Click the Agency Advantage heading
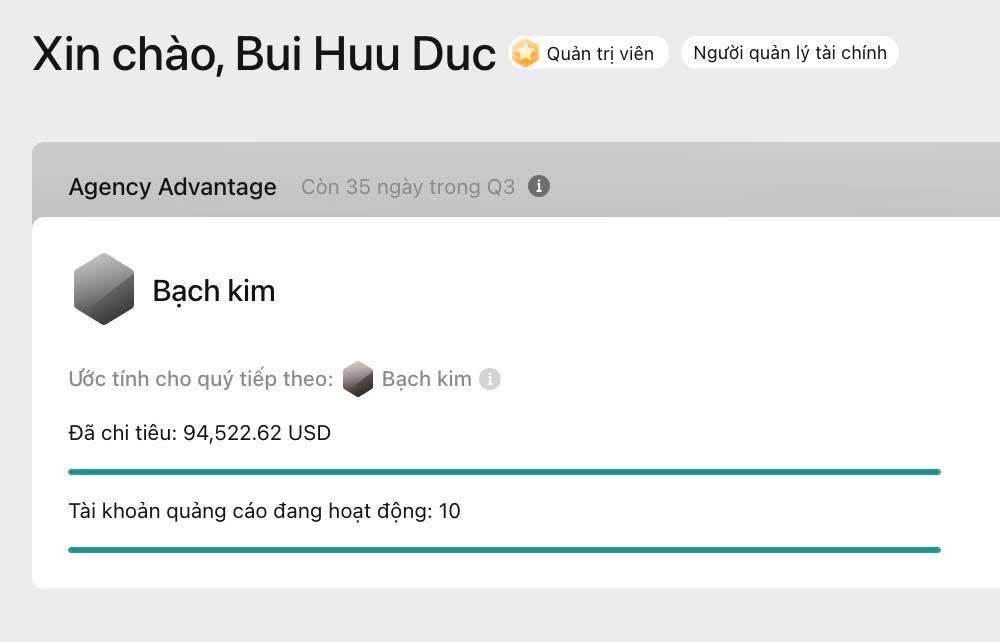 [x=172, y=187]
